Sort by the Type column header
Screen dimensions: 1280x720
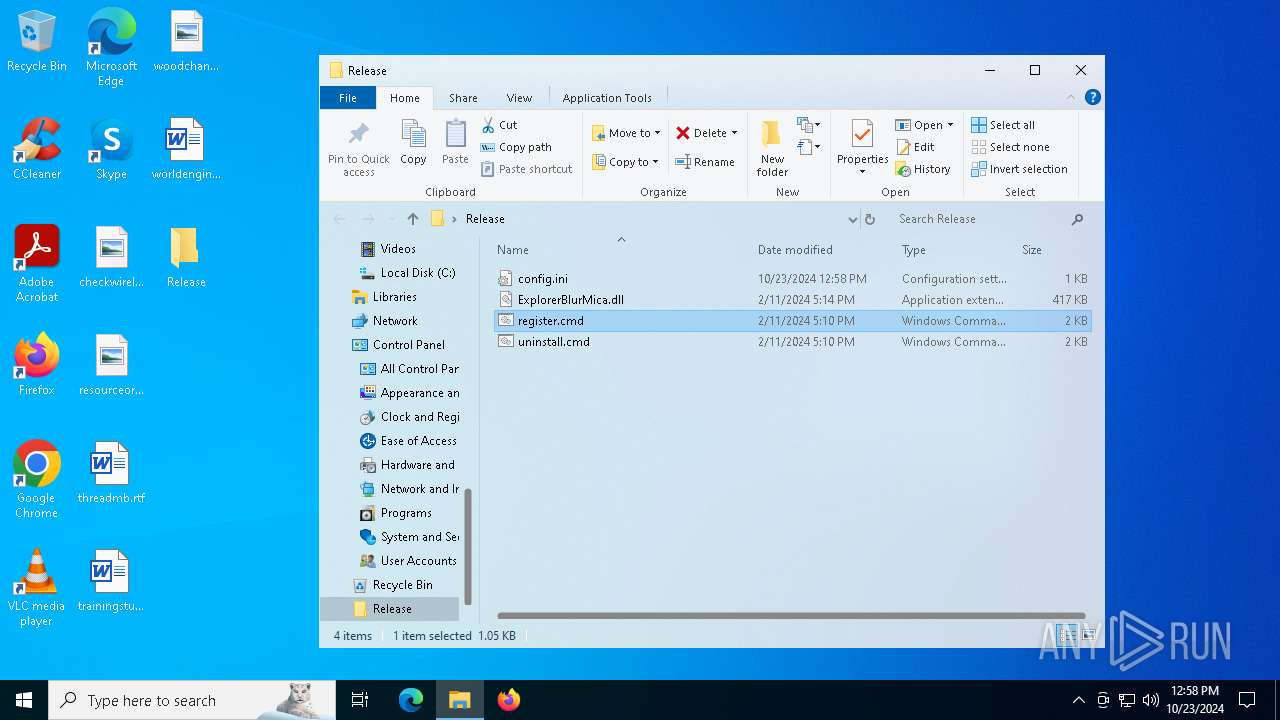[914, 250]
